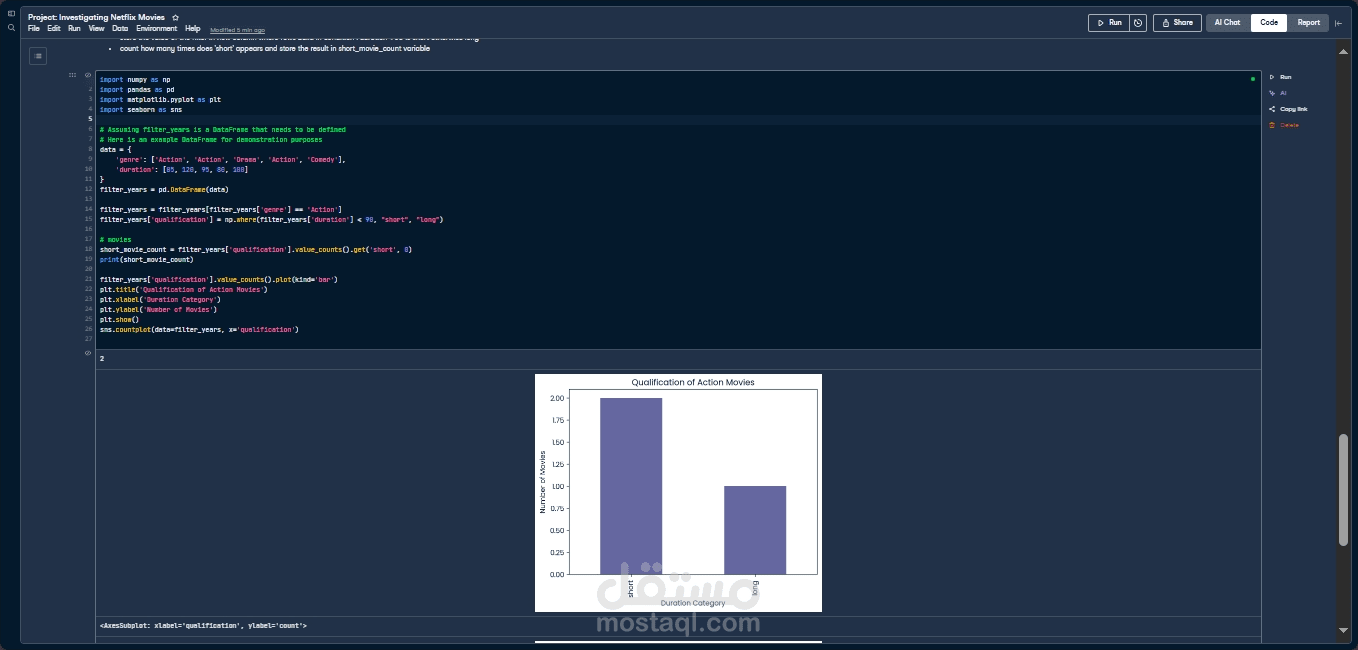The height and width of the screenshot is (650, 1358).
Task: Open the File menu
Action: (x=34, y=29)
